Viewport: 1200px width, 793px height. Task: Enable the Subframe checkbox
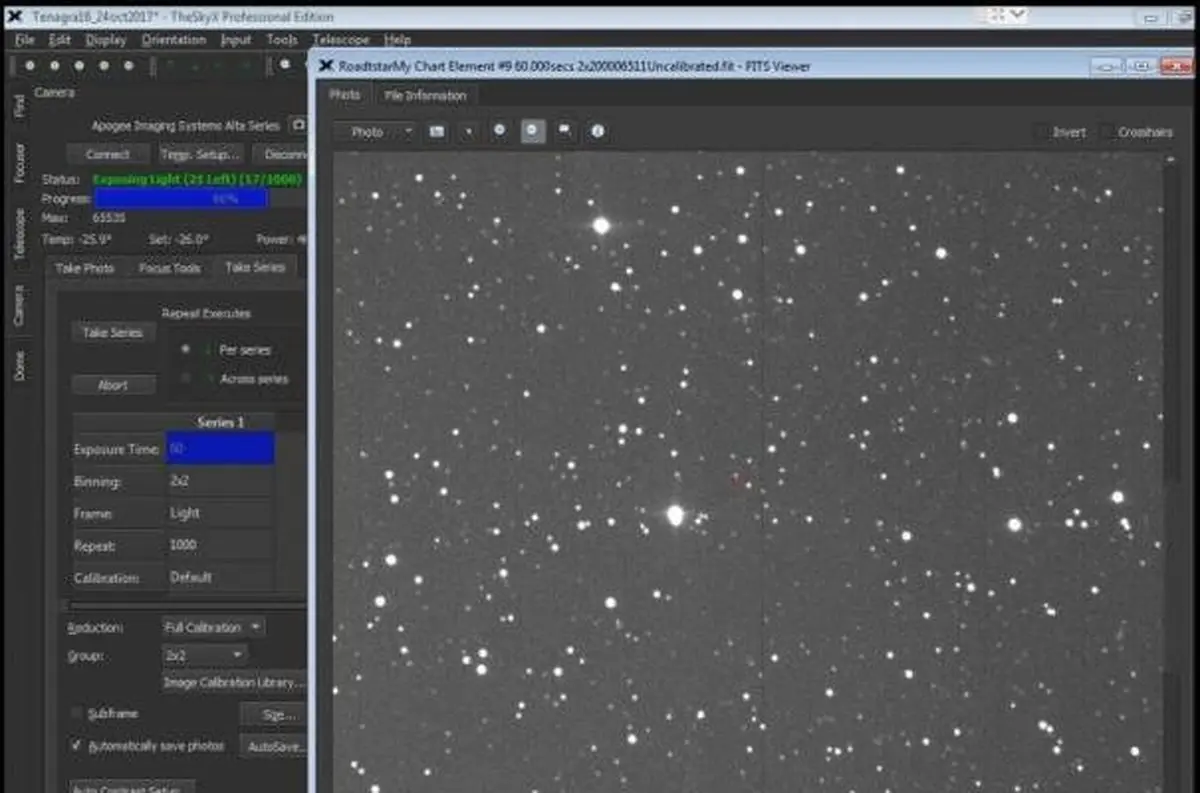[77, 714]
